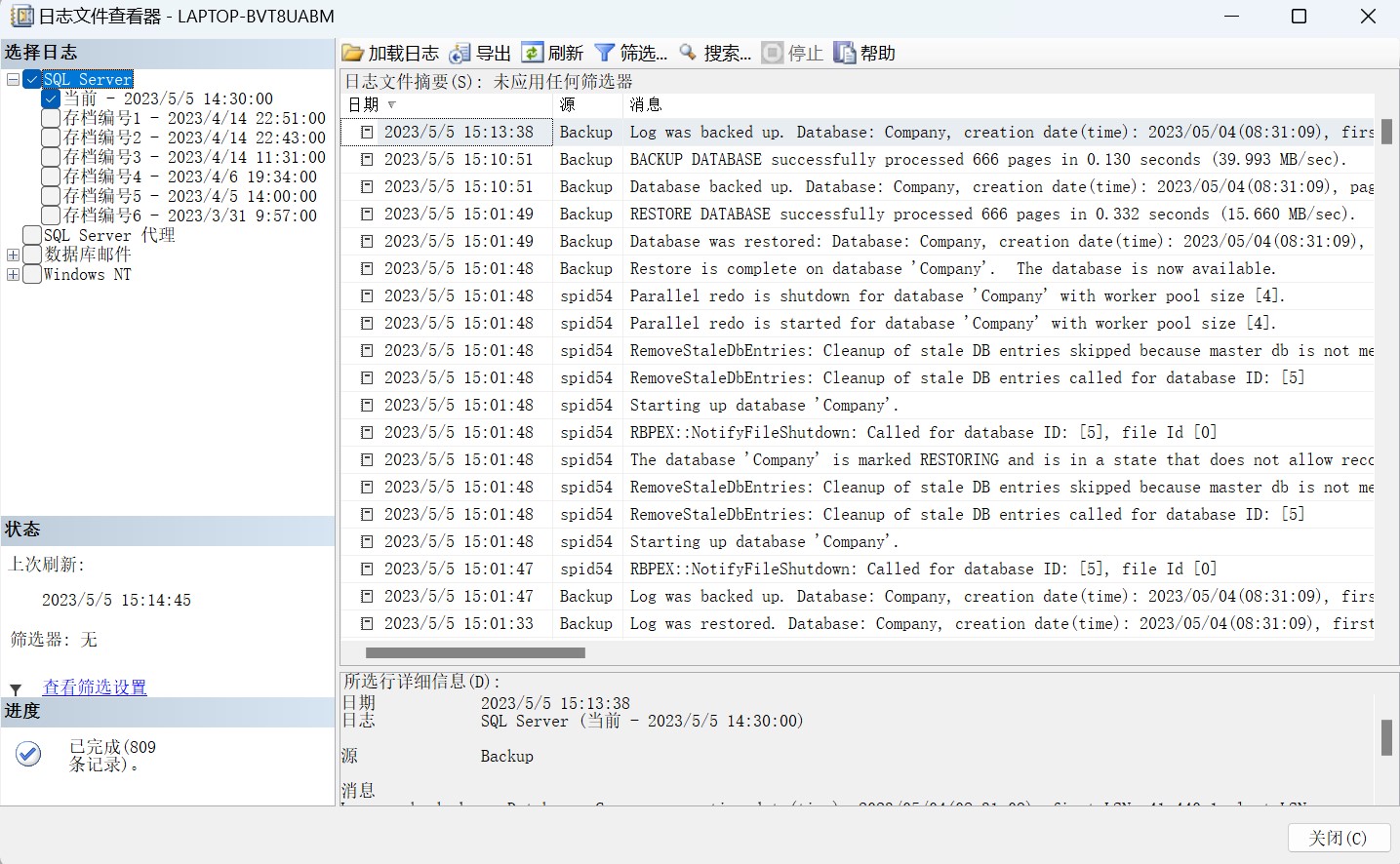Click the 源 column header
This screenshot has height=864, width=1400.
click(588, 104)
